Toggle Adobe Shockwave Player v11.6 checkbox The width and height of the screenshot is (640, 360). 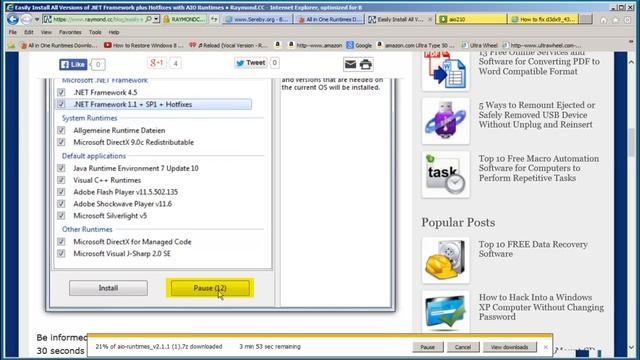click(61, 204)
